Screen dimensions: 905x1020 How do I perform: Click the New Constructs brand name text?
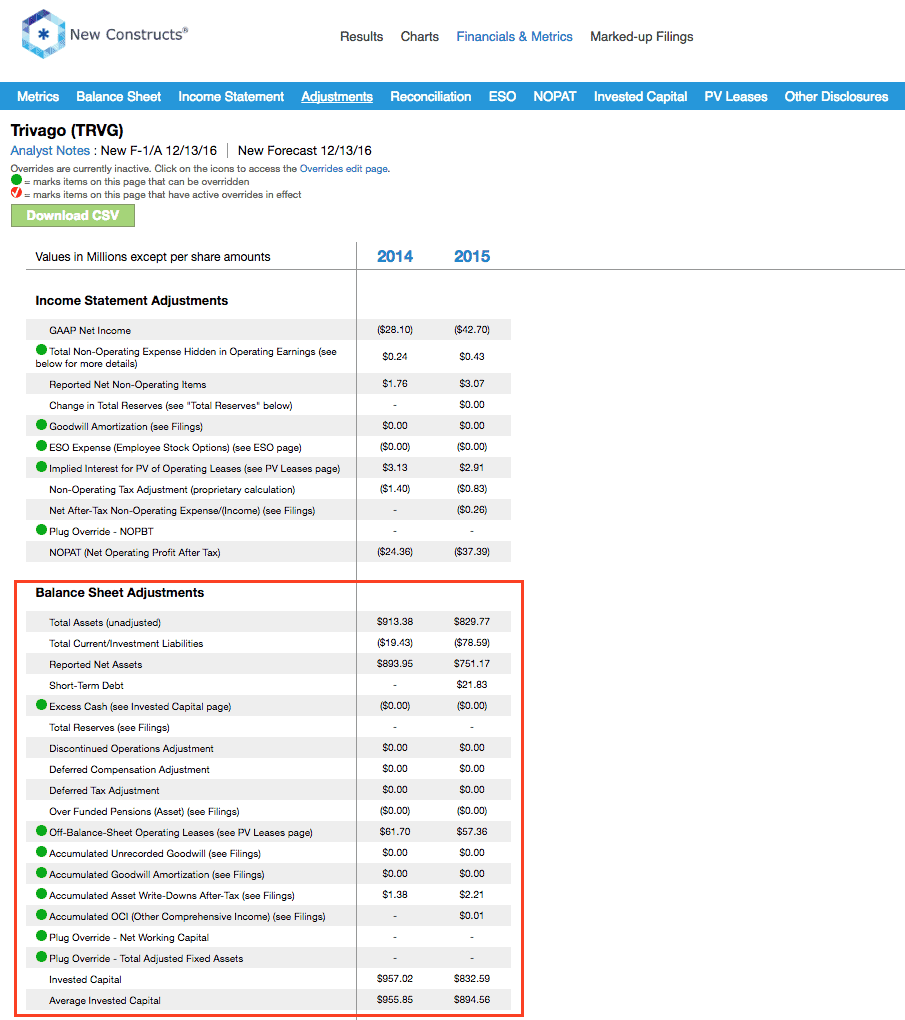129,34
